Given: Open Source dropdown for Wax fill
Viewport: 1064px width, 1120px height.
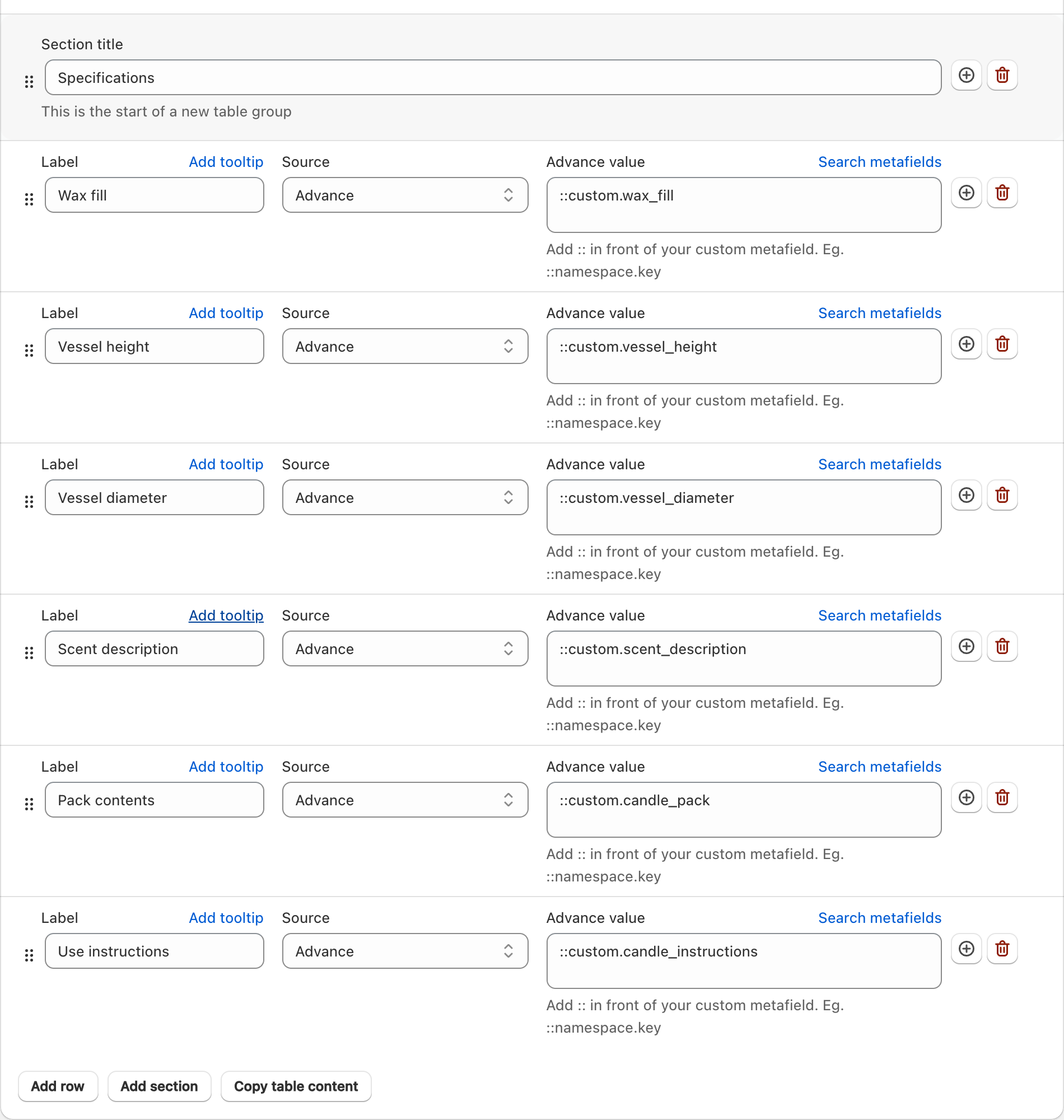Looking at the screenshot, I should pos(405,195).
